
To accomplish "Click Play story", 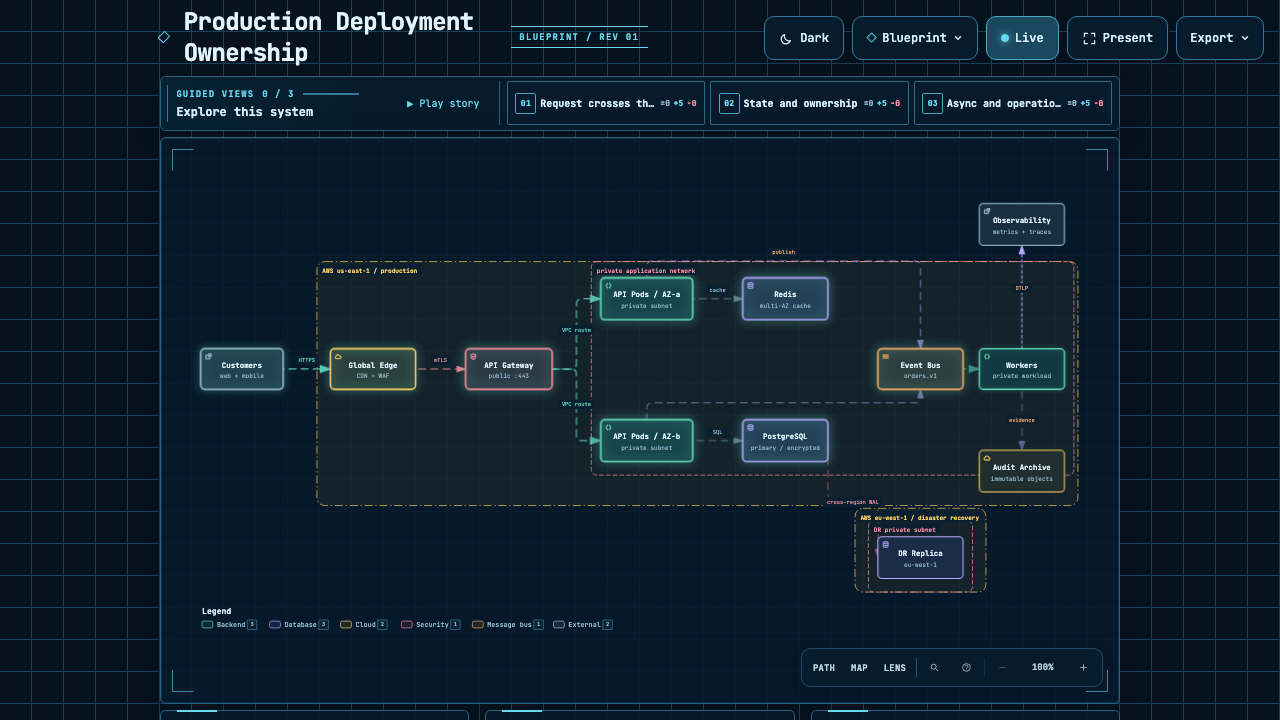I will [x=443, y=103].
